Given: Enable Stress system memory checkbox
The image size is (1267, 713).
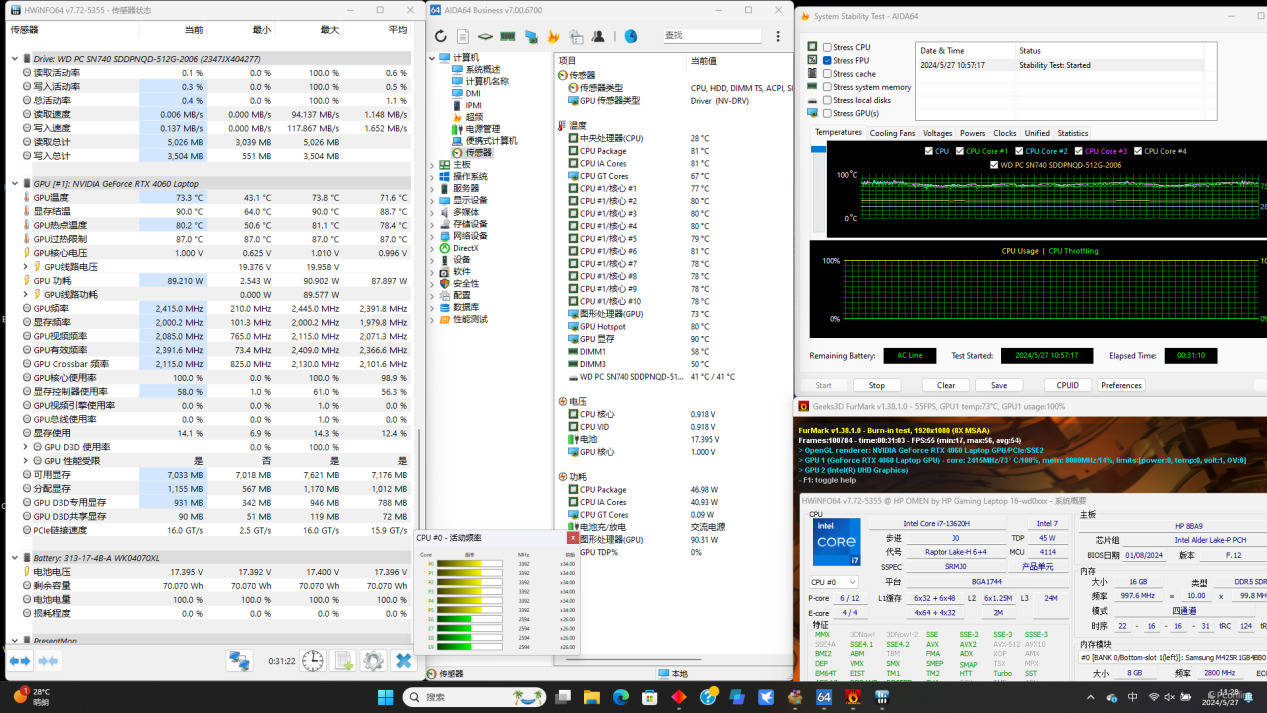Looking at the screenshot, I should [x=827, y=87].
